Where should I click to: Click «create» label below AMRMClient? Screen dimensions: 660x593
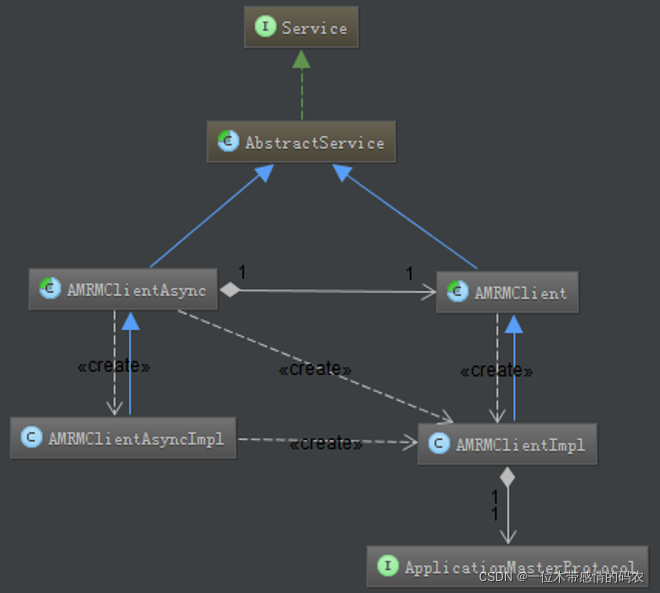pos(496,371)
